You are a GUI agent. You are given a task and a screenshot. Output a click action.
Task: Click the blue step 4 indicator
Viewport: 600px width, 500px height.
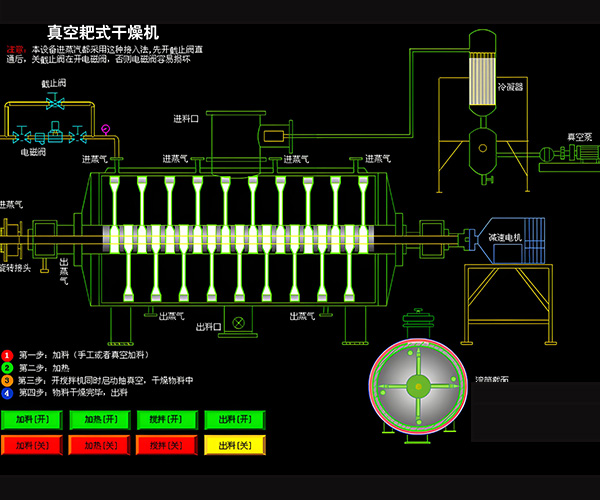coord(7,392)
